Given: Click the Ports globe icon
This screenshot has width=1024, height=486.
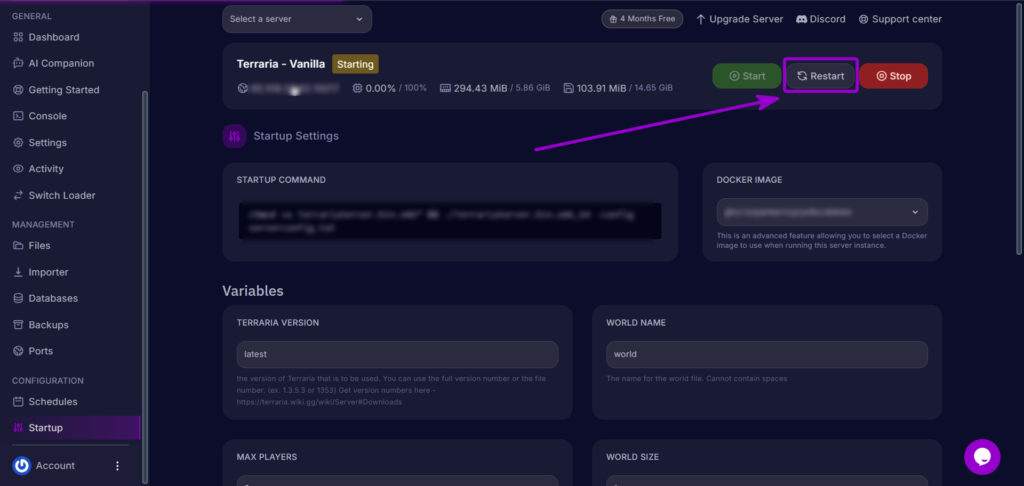Looking at the screenshot, I should coord(18,351).
